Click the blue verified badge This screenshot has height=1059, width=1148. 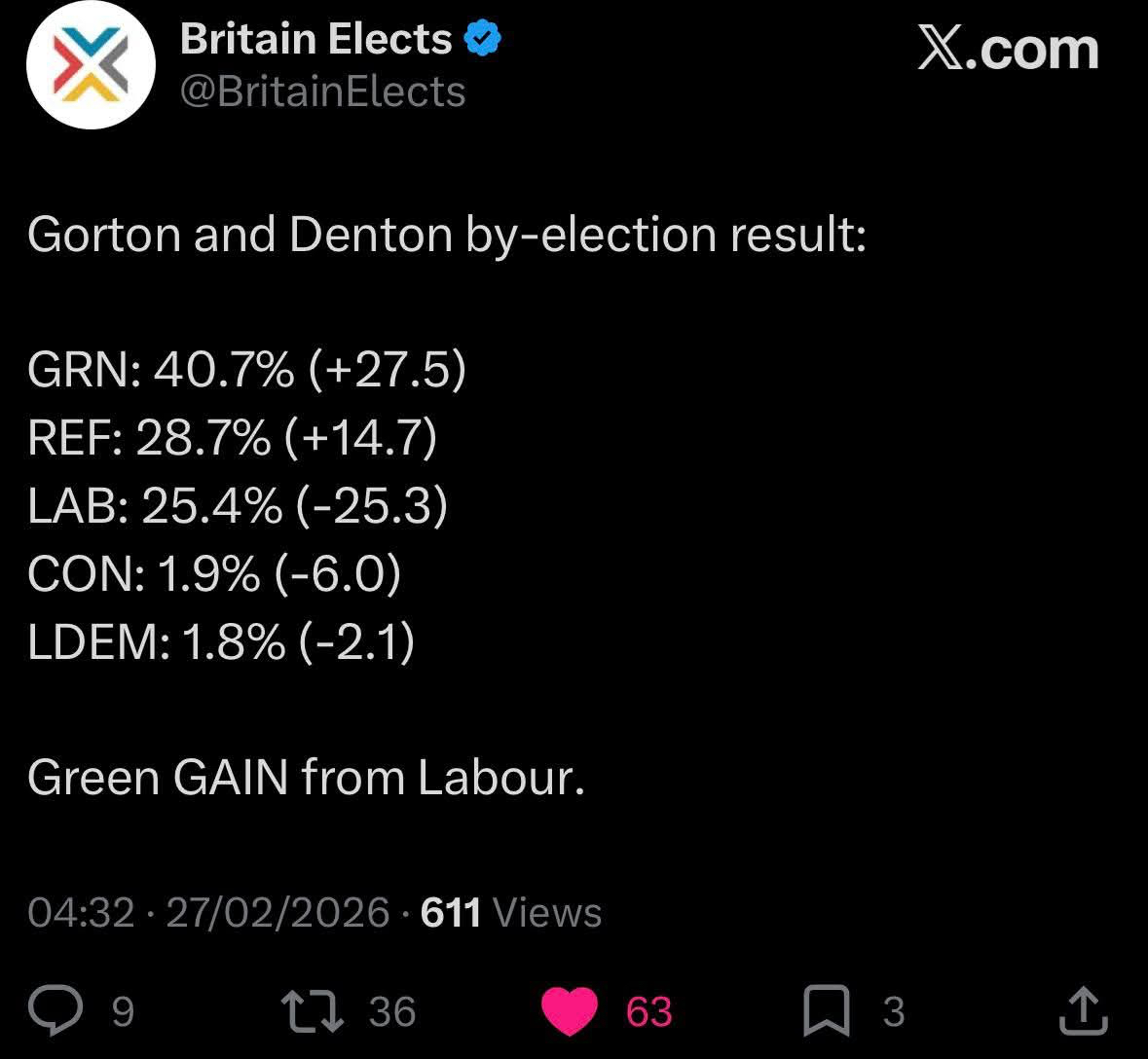coord(482,39)
